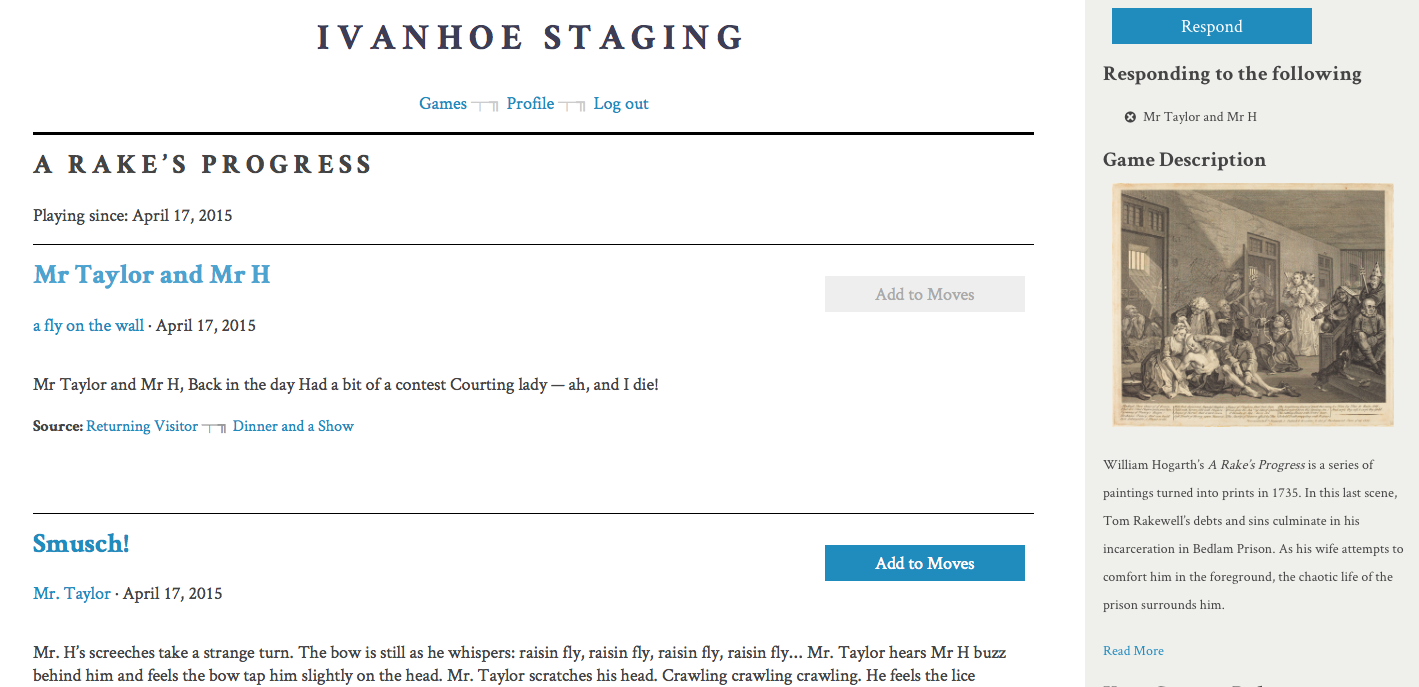Open the Mr Taylor and Mr H post title
This screenshot has height=687, width=1419.
click(152, 274)
